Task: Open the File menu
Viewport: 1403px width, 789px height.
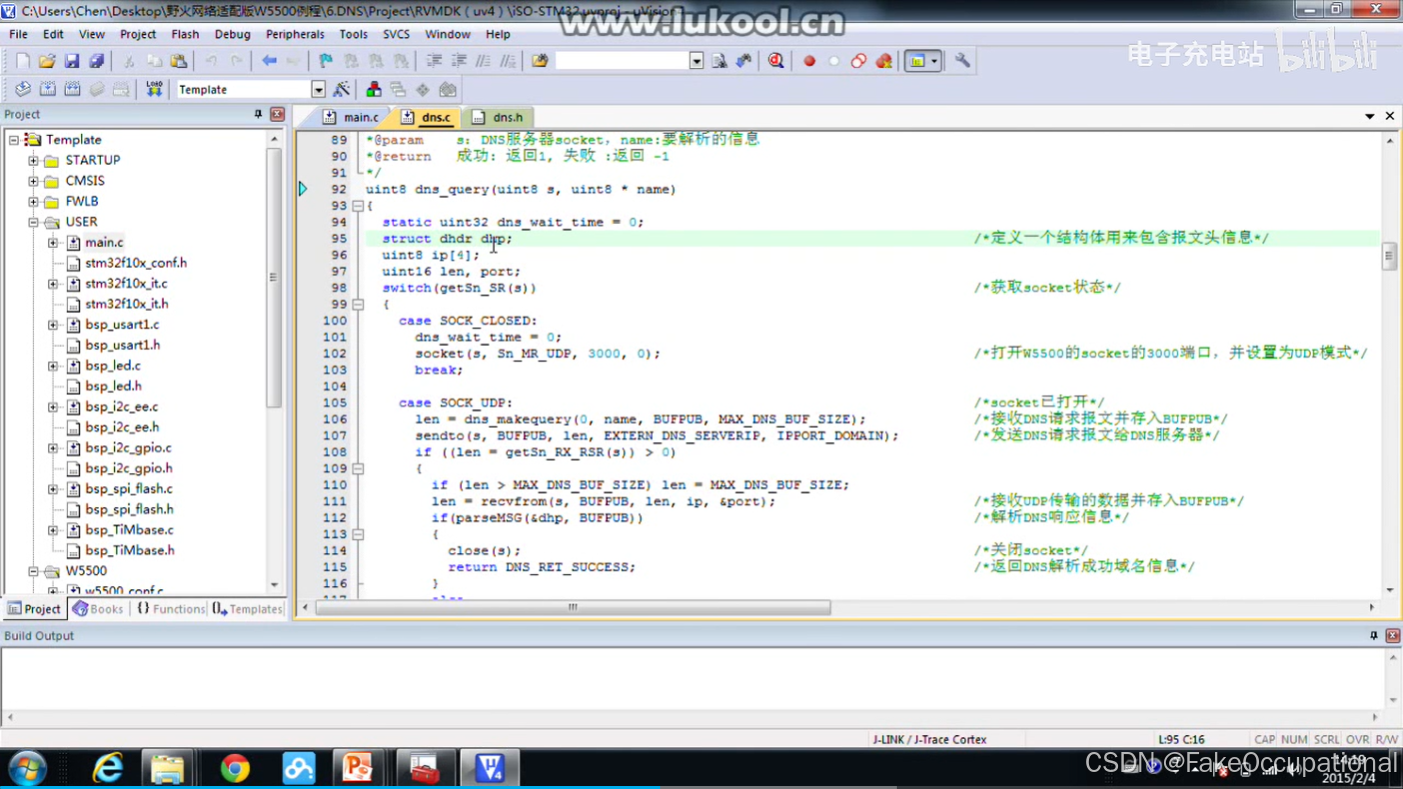Action: point(18,34)
